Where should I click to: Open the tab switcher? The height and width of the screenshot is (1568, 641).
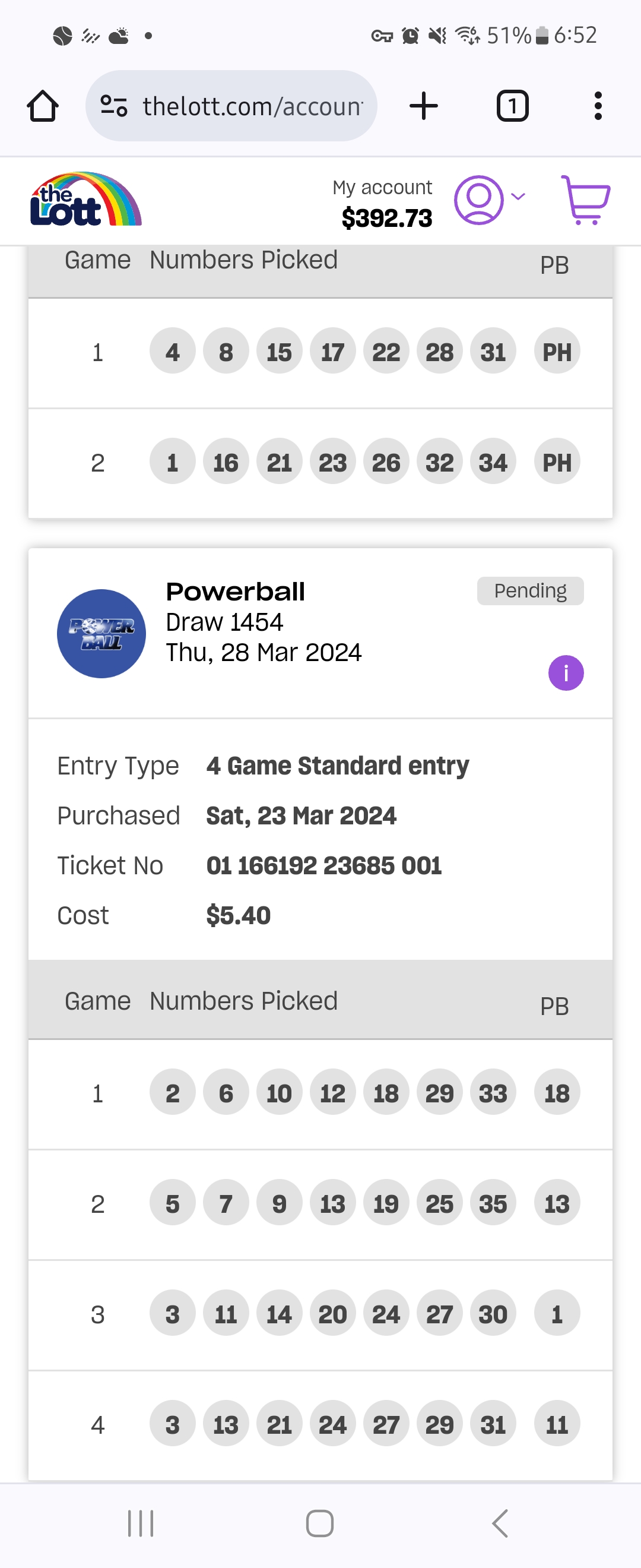pyautogui.click(x=512, y=106)
